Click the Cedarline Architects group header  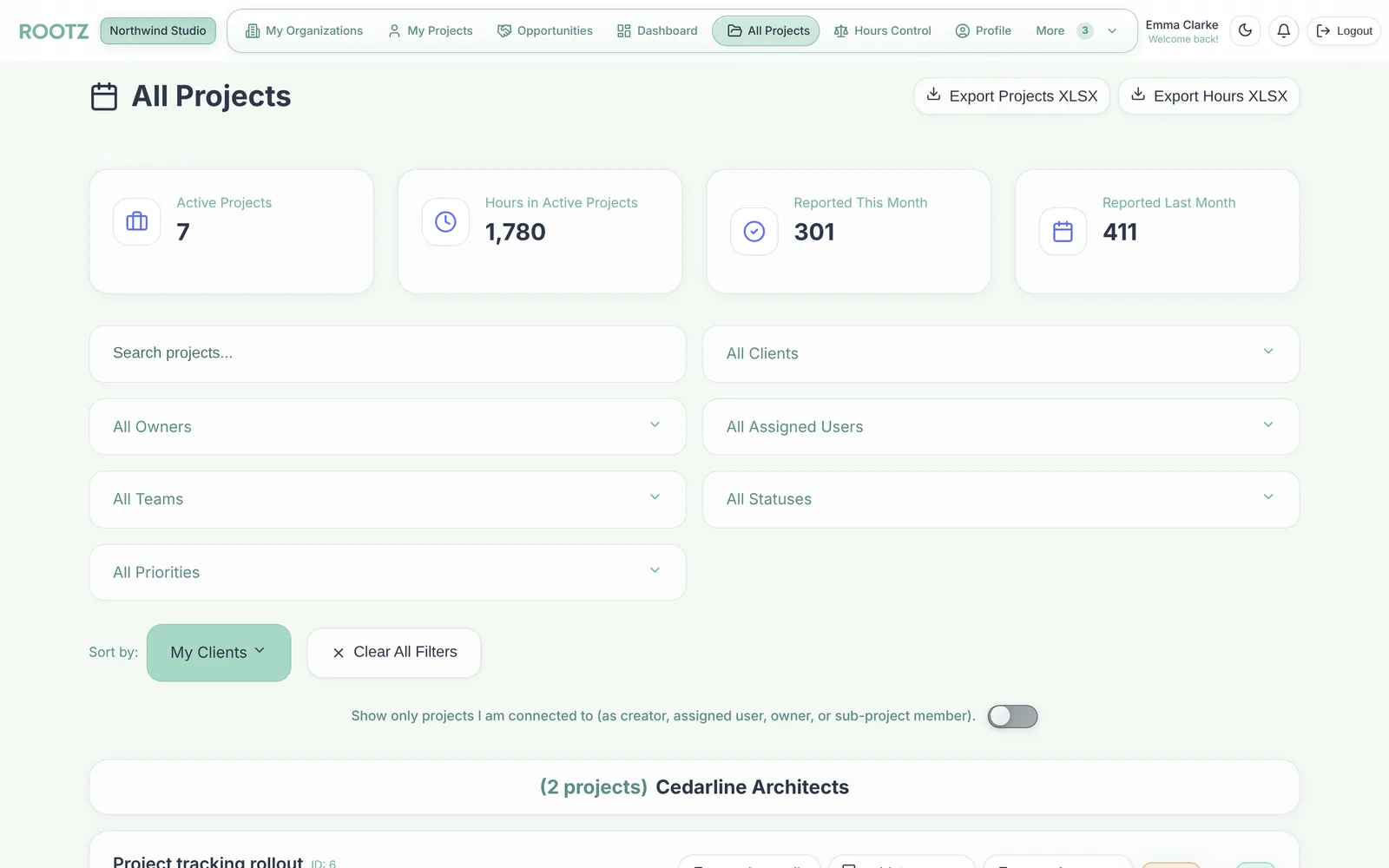tap(694, 787)
